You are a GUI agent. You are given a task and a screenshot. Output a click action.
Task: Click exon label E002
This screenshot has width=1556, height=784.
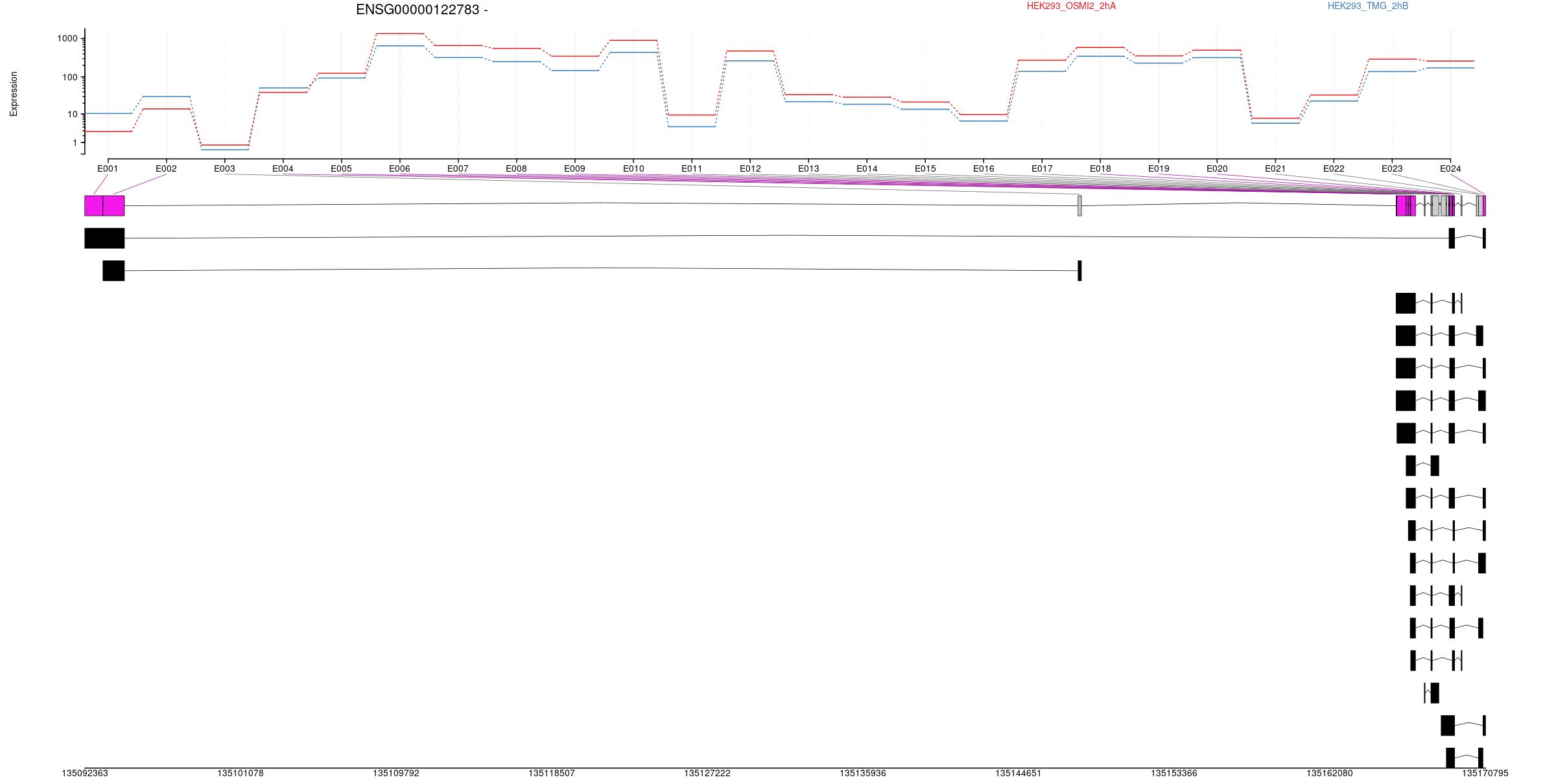[x=166, y=169]
